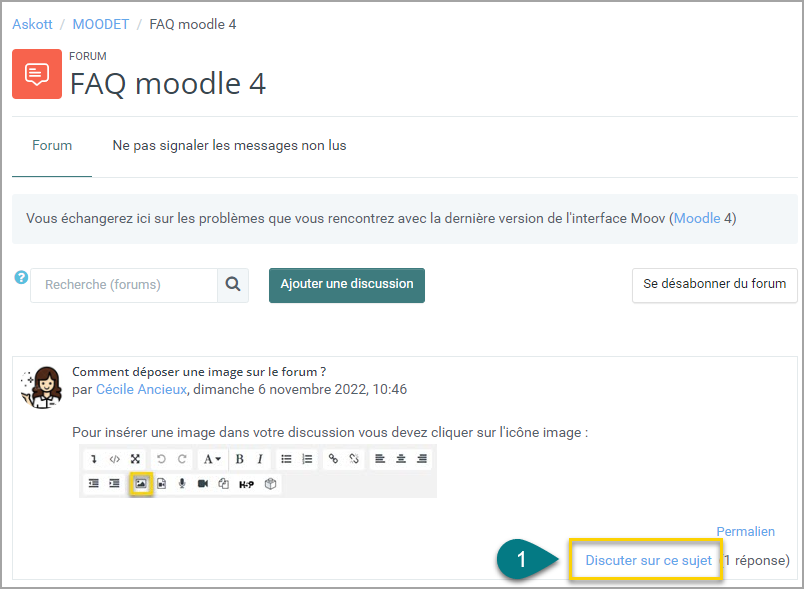Image resolution: width=804 pixels, height=589 pixels.
Task: Click the '(1 réponse)' text
Action: click(756, 560)
